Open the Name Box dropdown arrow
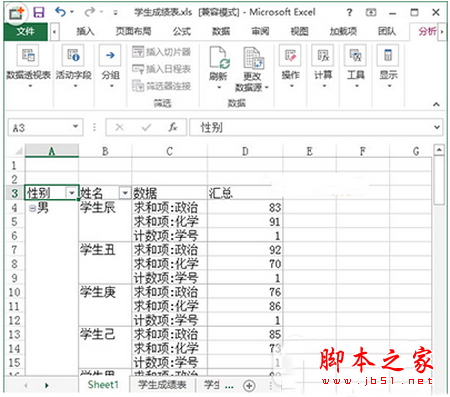450x397 pixels. click(x=76, y=127)
